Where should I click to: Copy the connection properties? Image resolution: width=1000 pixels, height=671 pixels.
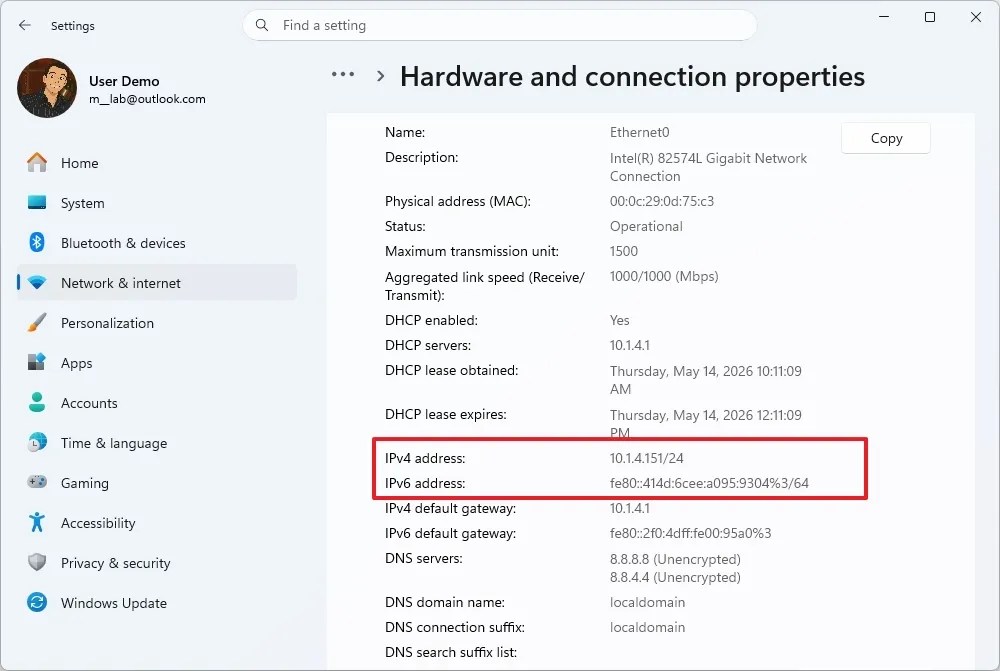886,138
